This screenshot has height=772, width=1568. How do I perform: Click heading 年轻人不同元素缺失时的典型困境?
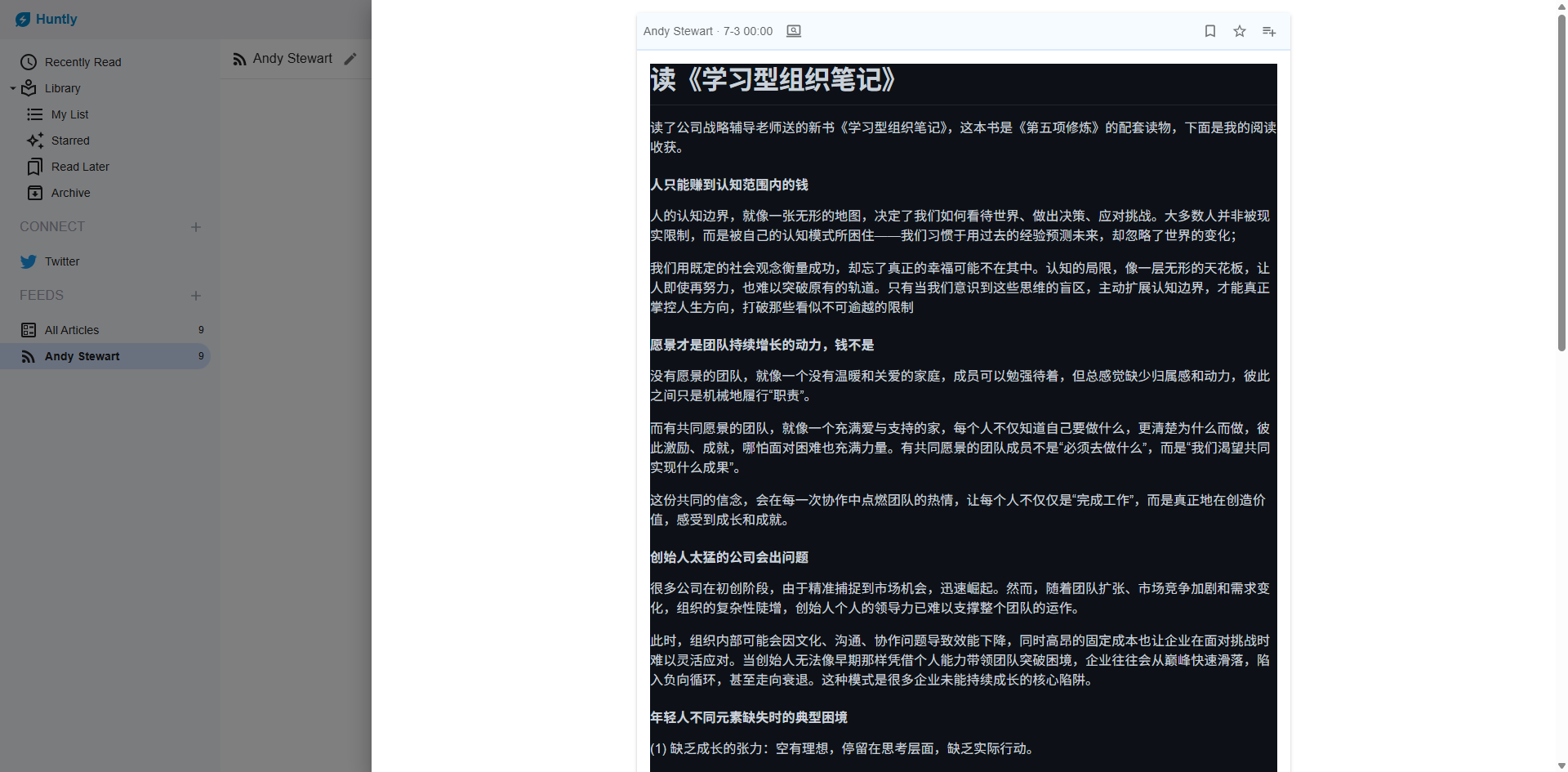click(749, 717)
